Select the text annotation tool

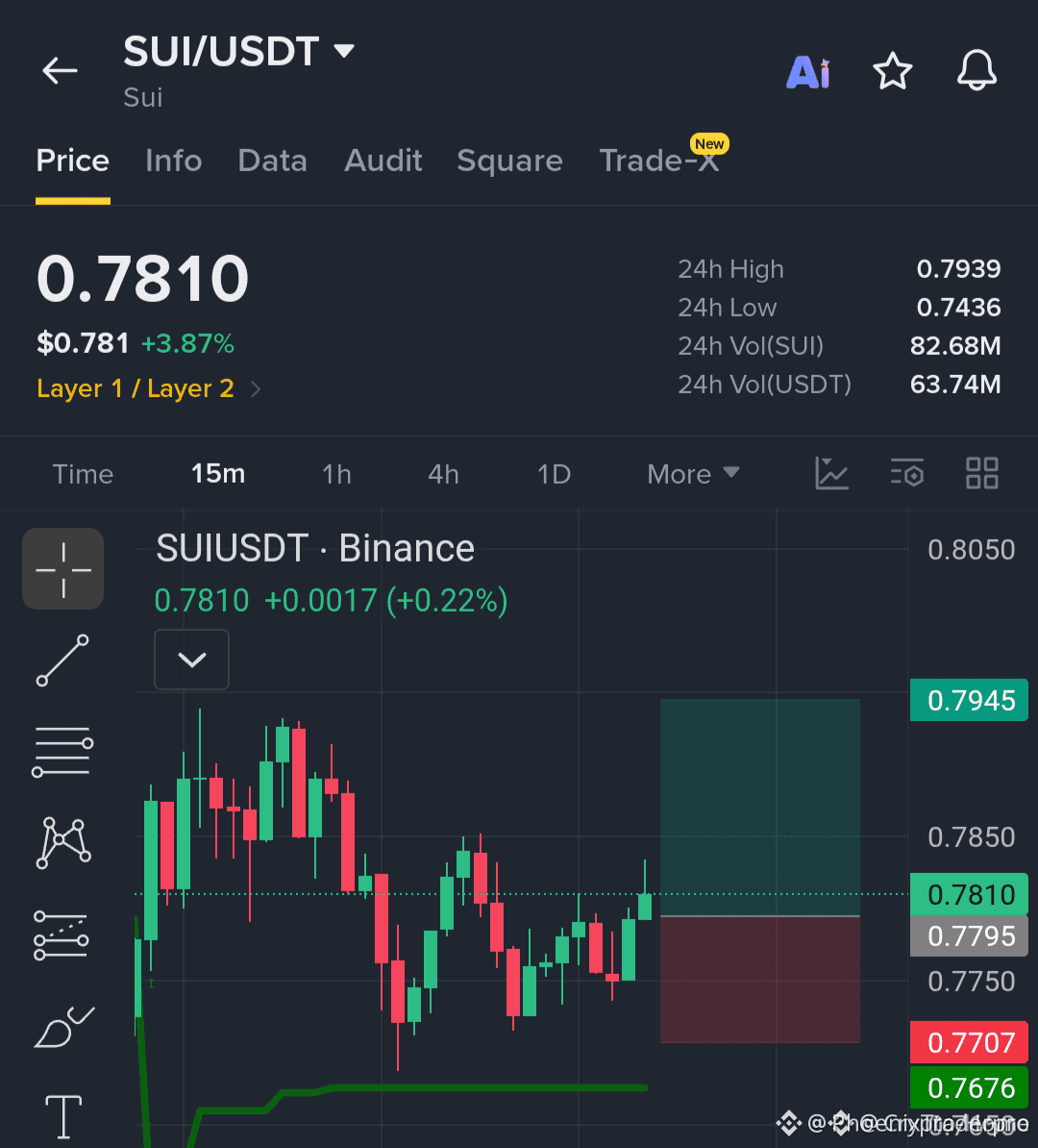pyautogui.click(x=63, y=1117)
